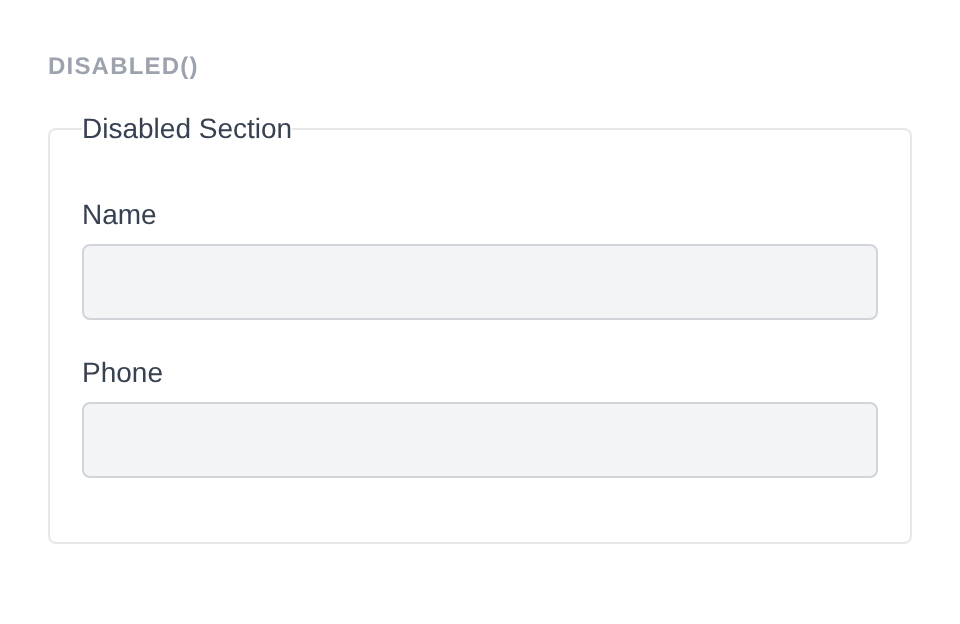Focus the disabled Phone text box
The image size is (960, 624).
tap(480, 440)
